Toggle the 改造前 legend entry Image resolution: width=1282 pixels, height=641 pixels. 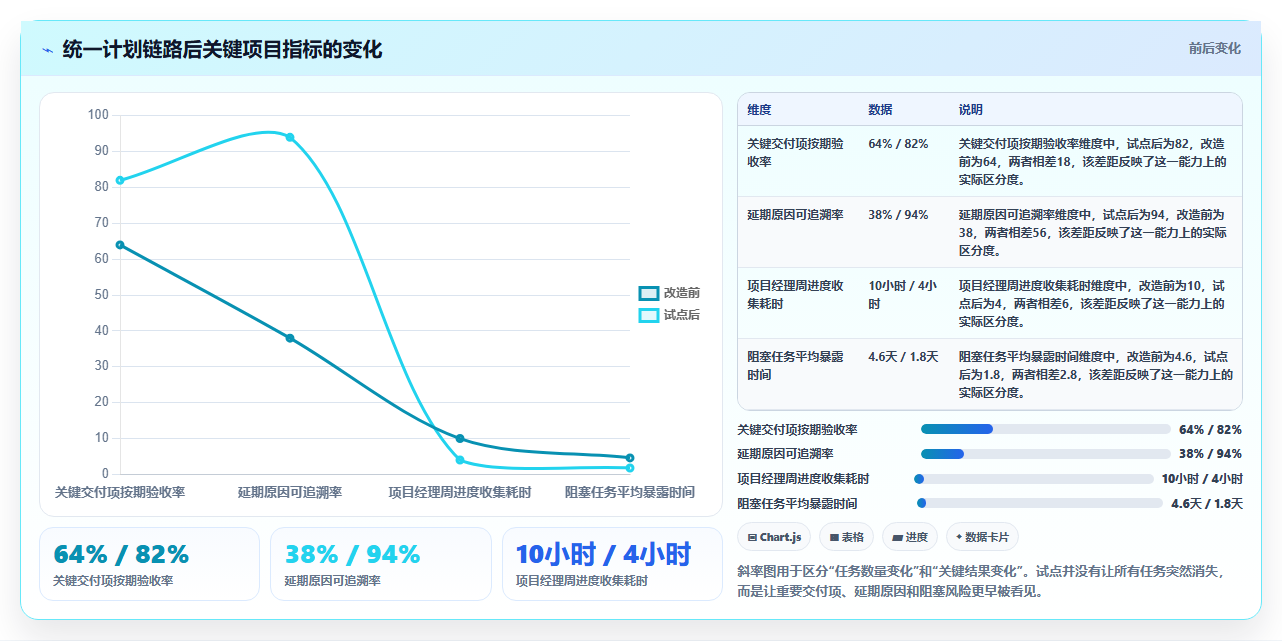669,293
